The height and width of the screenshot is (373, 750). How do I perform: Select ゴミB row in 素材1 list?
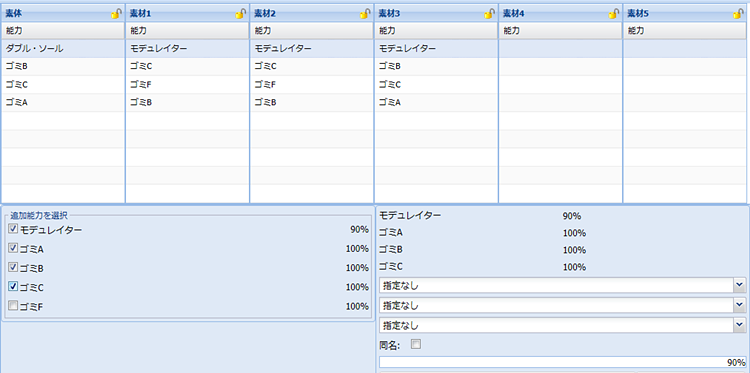click(187, 102)
